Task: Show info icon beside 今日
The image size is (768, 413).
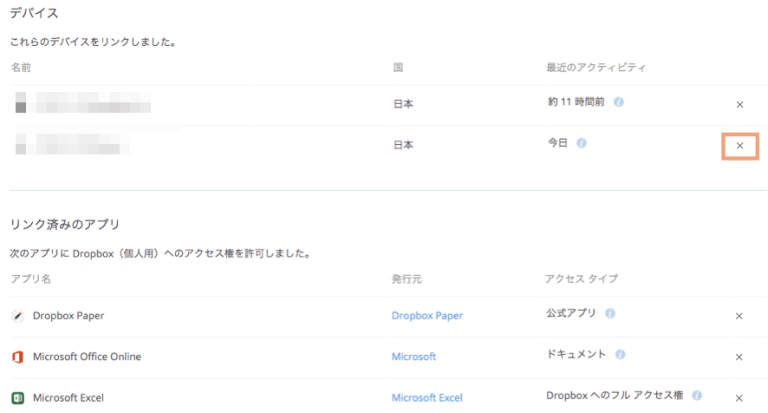Action: (581, 143)
